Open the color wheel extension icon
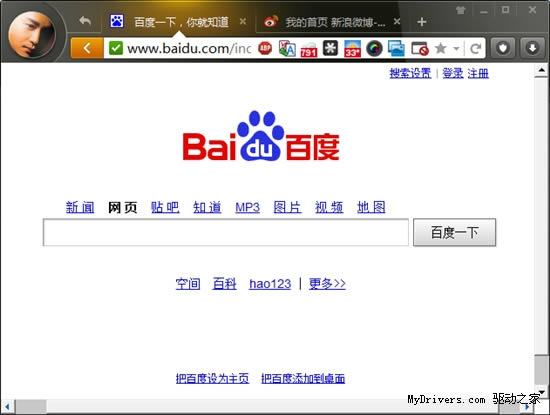This screenshot has width=550, height=415. [374, 48]
